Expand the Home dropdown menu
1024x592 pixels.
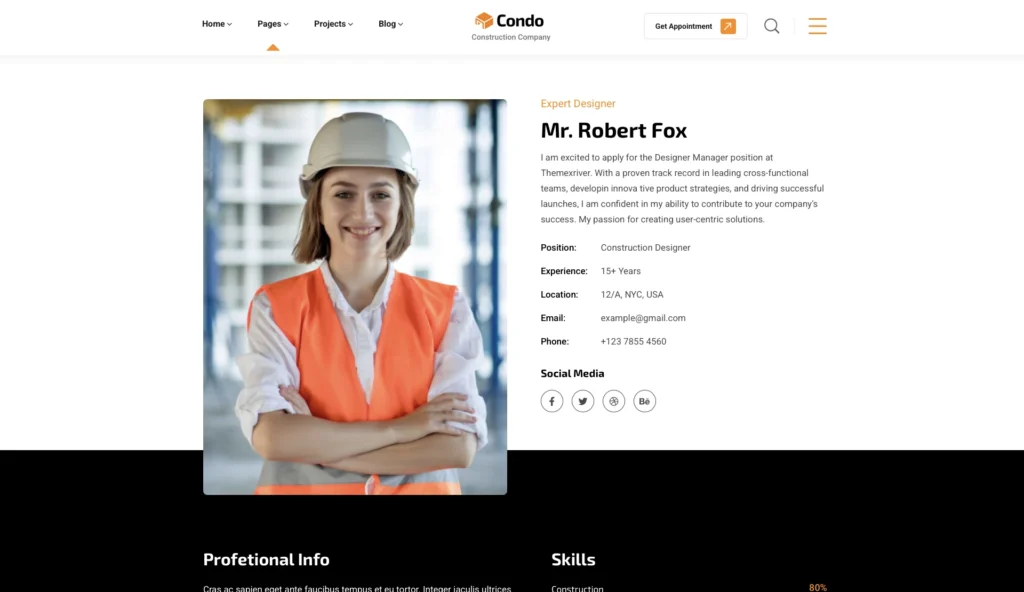coord(216,24)
